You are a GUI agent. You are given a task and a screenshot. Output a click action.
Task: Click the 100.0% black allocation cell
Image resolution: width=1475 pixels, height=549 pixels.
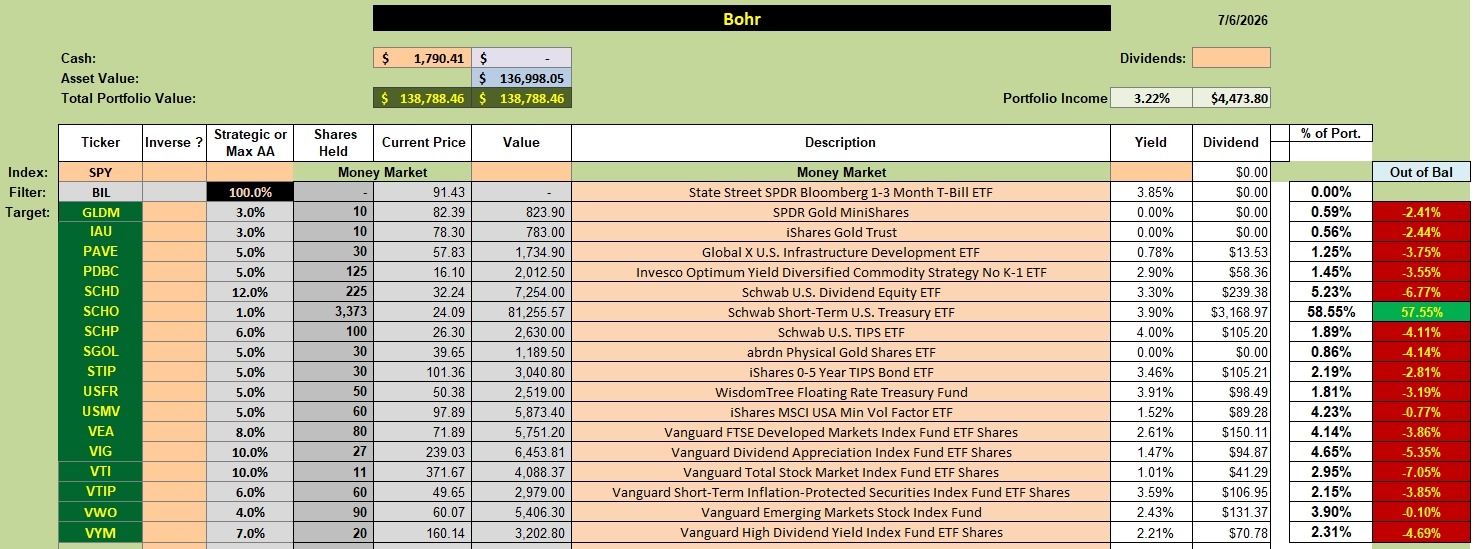pos(250,192)
